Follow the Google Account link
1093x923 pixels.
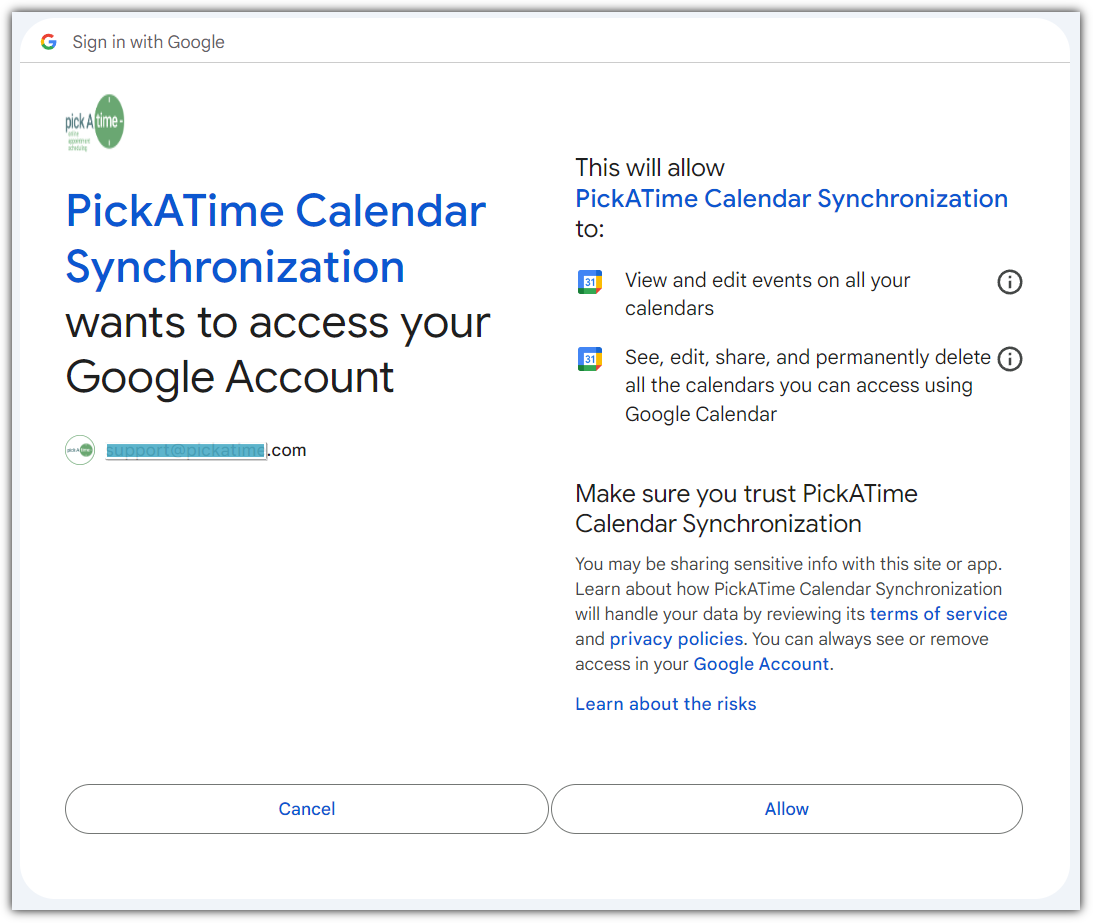point(761,664)
